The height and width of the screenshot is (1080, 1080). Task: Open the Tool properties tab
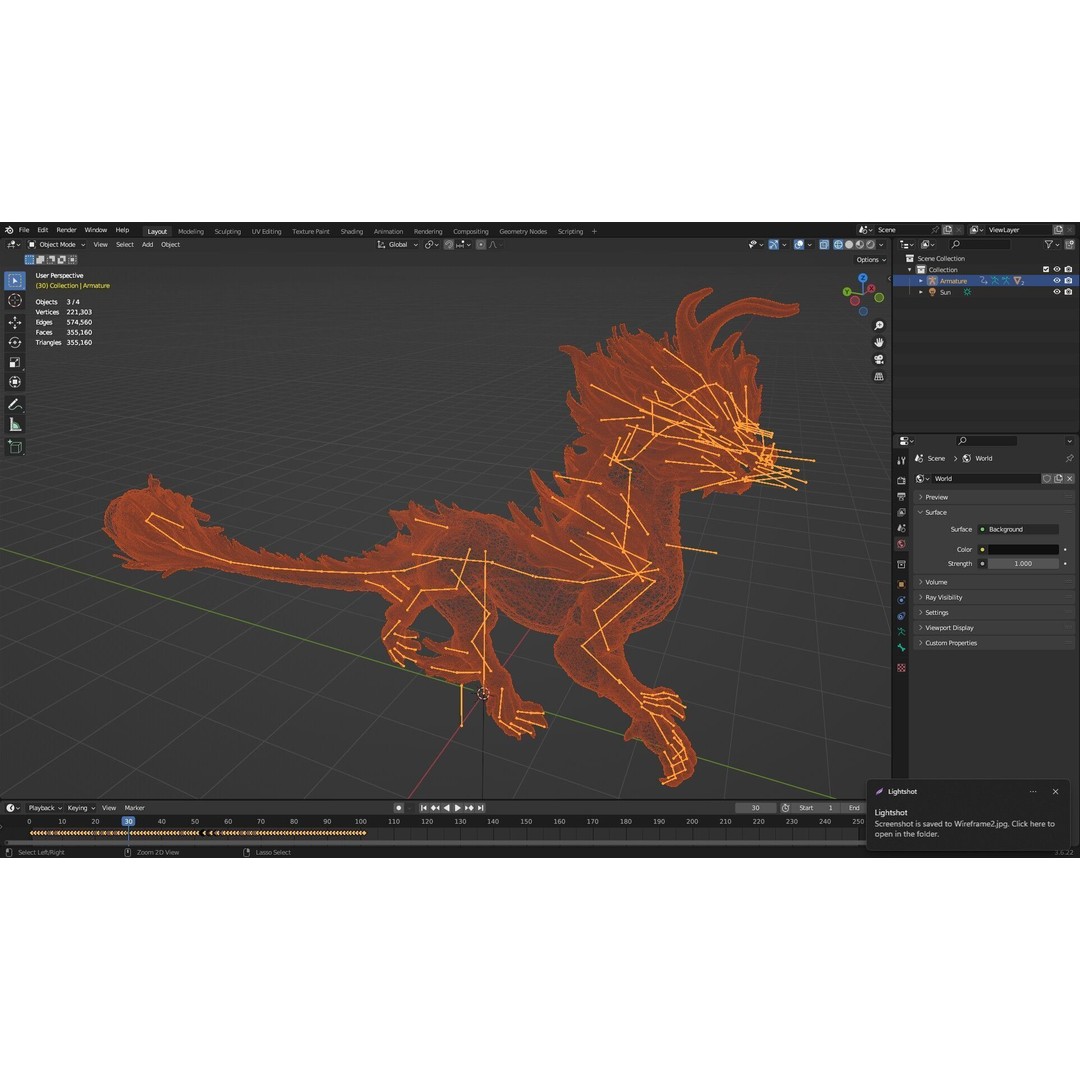901,460
